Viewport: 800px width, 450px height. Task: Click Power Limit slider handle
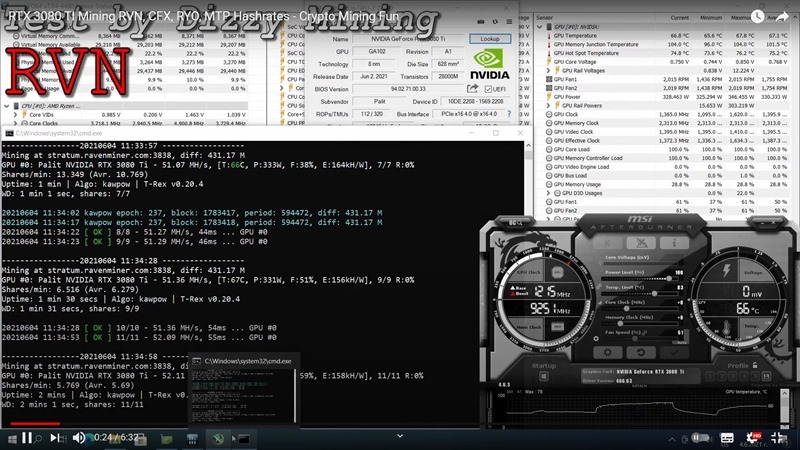click(669, 279)
